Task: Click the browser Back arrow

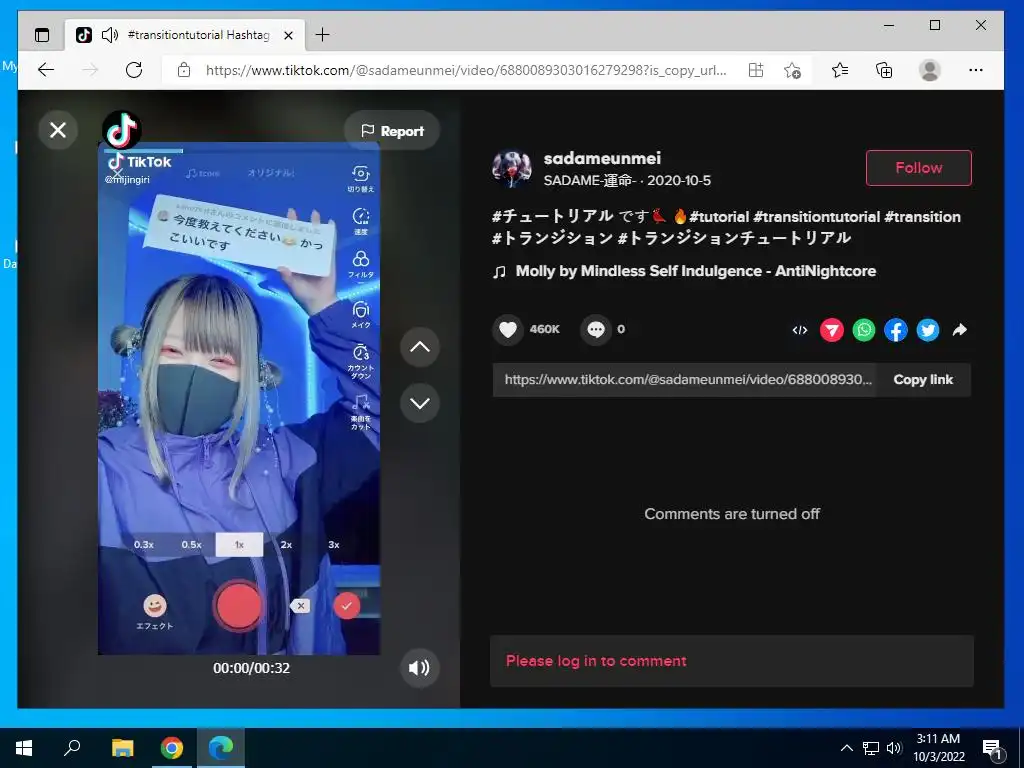Action: [x=46, y=70]
